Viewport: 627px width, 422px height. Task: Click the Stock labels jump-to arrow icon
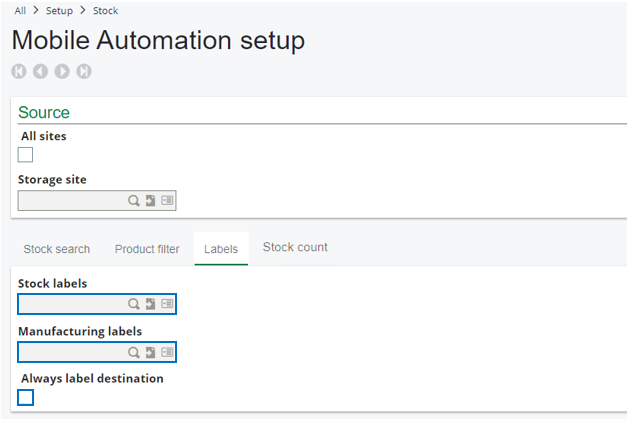(x=150, y=304)
